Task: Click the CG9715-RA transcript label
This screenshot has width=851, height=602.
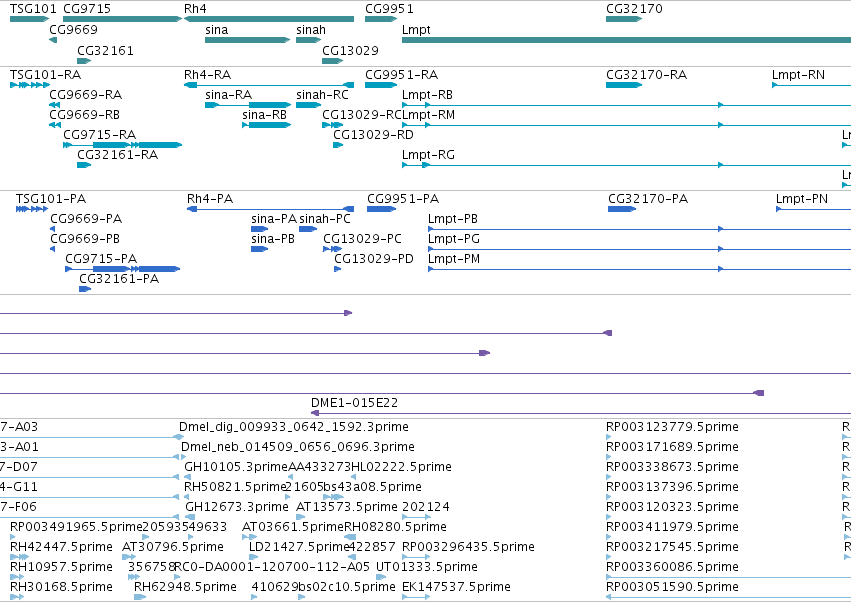Action: (99, 135)
